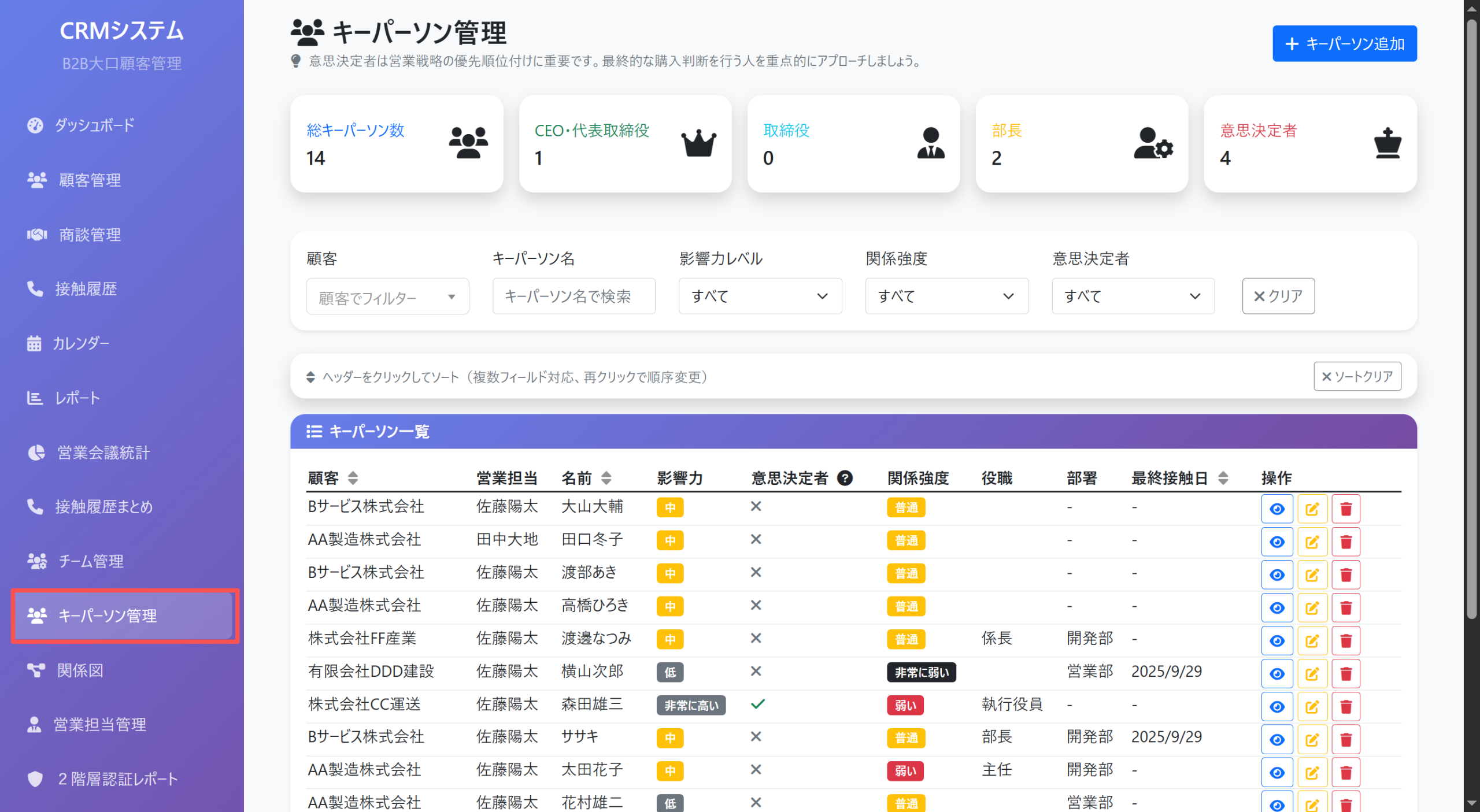
Task: Expand the 関係強度 filter dropdown
Action: [x=946, y=296]
